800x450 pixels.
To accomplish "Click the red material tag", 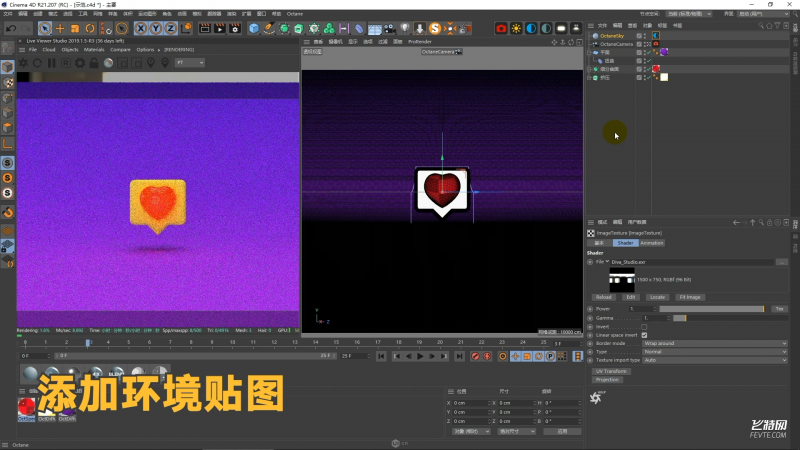I will click(x=656, y=69).
